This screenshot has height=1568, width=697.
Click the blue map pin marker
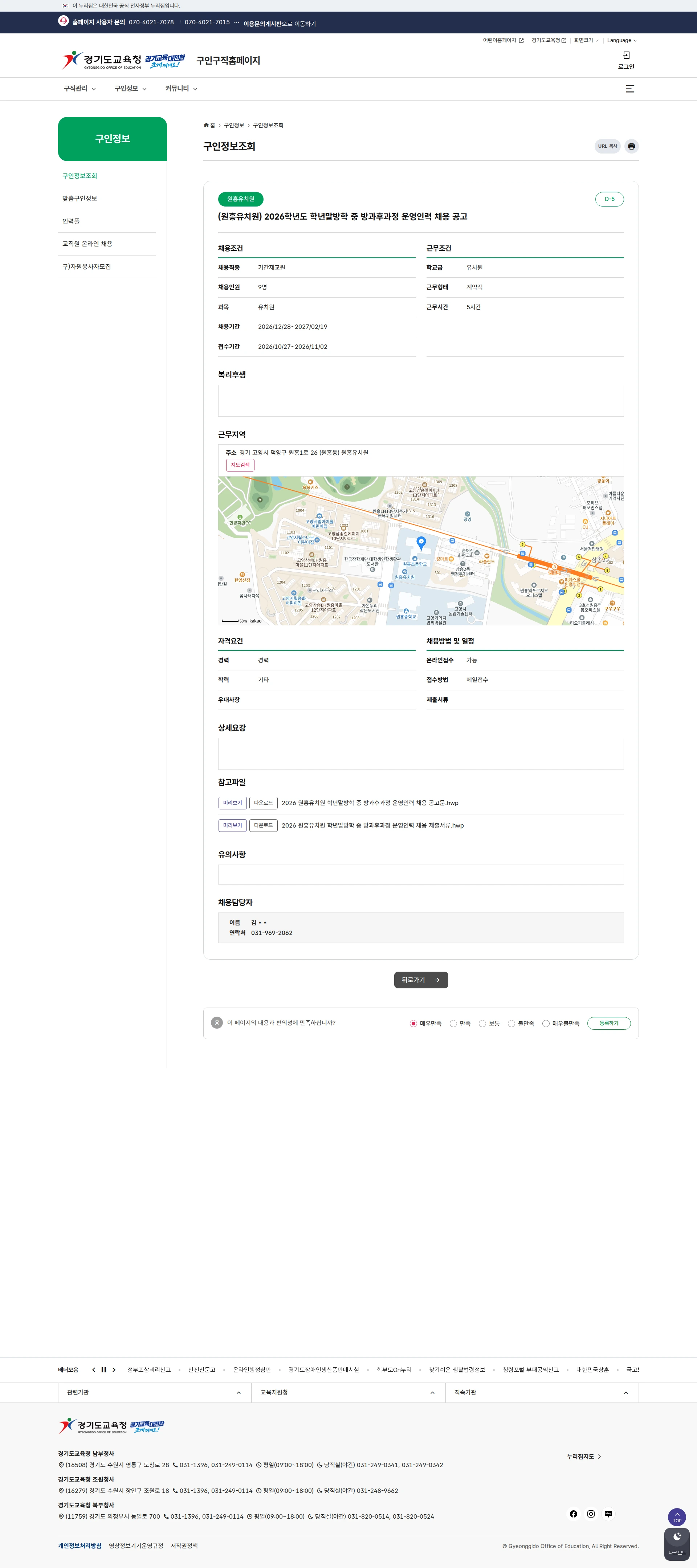click(421, 543)
